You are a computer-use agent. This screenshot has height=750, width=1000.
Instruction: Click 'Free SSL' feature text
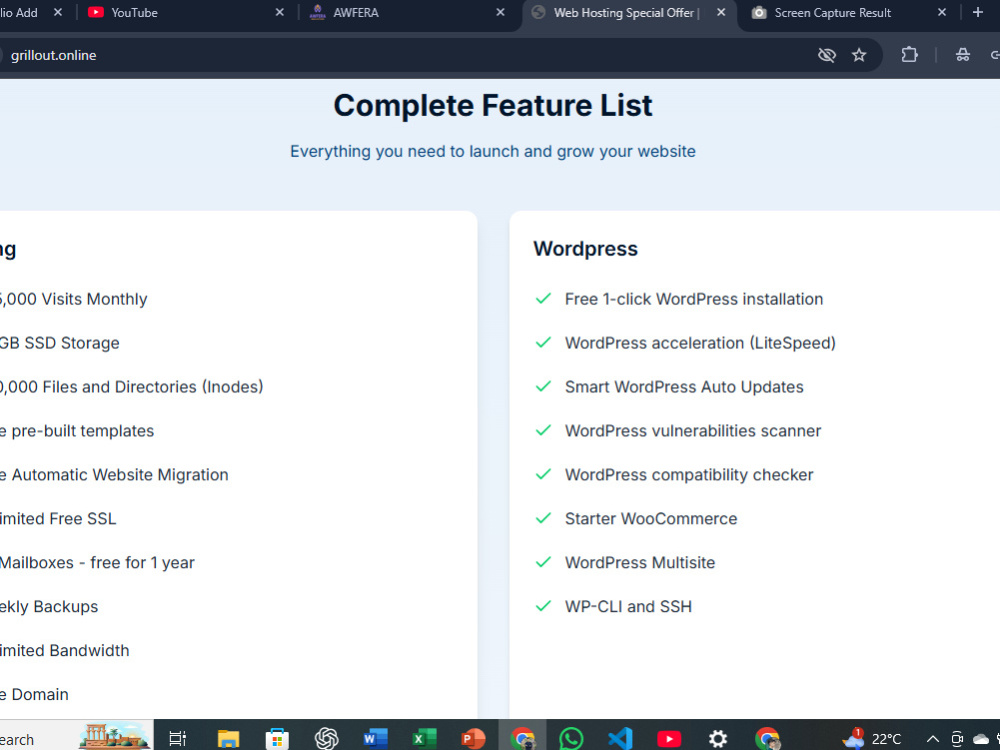pyautogui.click(x=83, y=519)
